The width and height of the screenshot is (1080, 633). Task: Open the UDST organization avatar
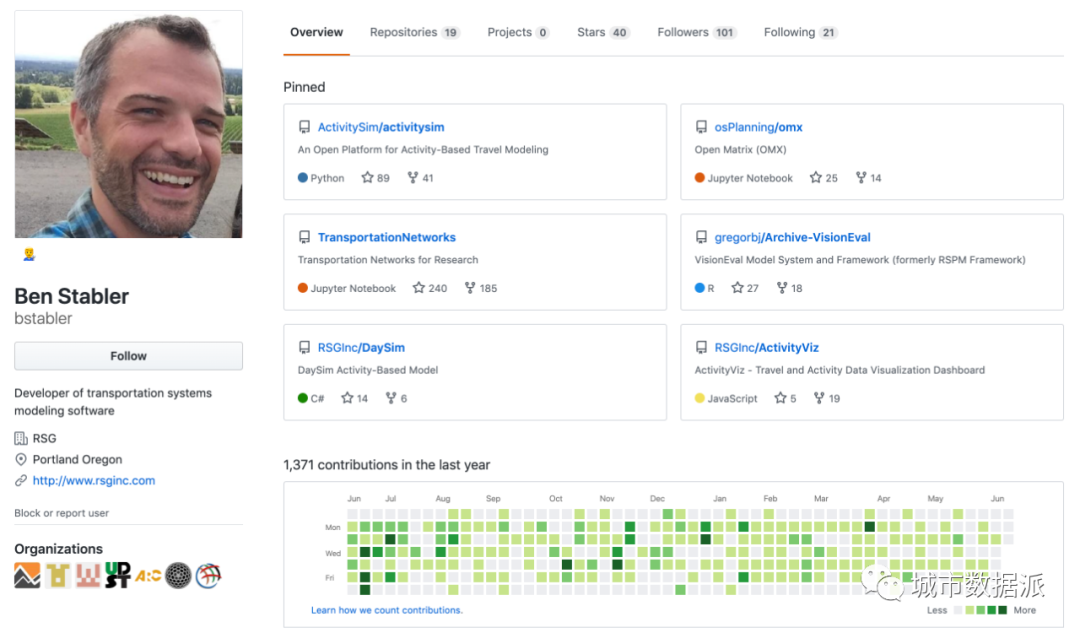tap(118, 575)
